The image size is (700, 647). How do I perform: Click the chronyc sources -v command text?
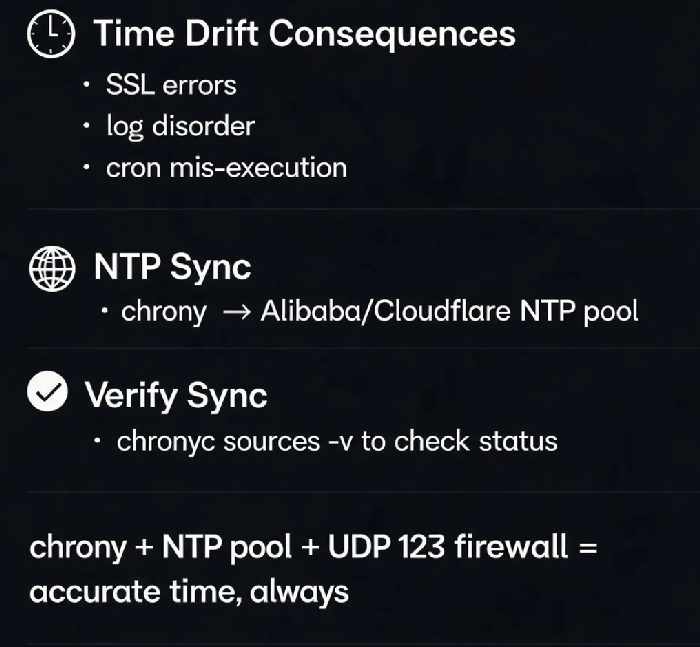point(235,442)
